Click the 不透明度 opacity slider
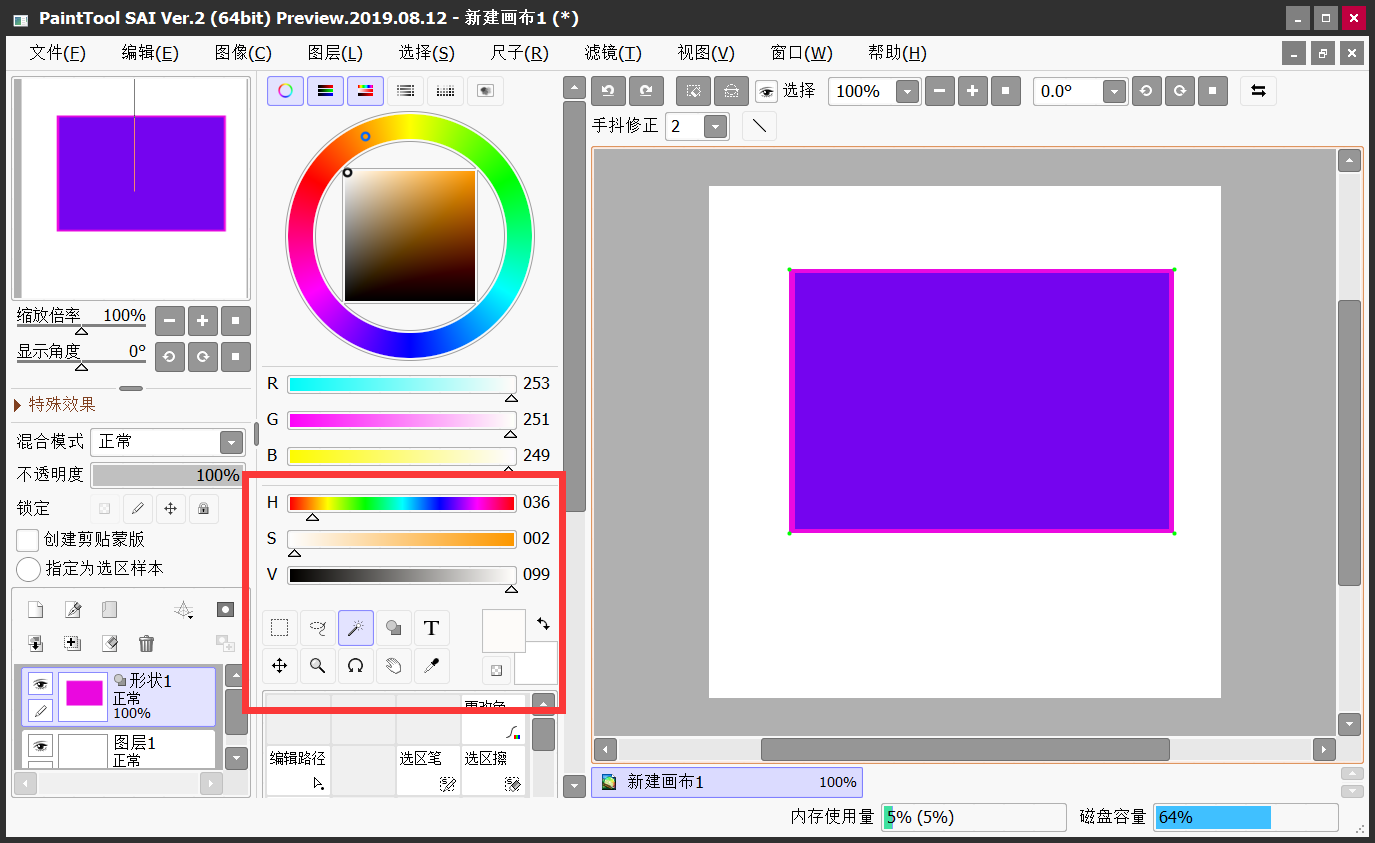1375x843 pixels. pos(168,475)
